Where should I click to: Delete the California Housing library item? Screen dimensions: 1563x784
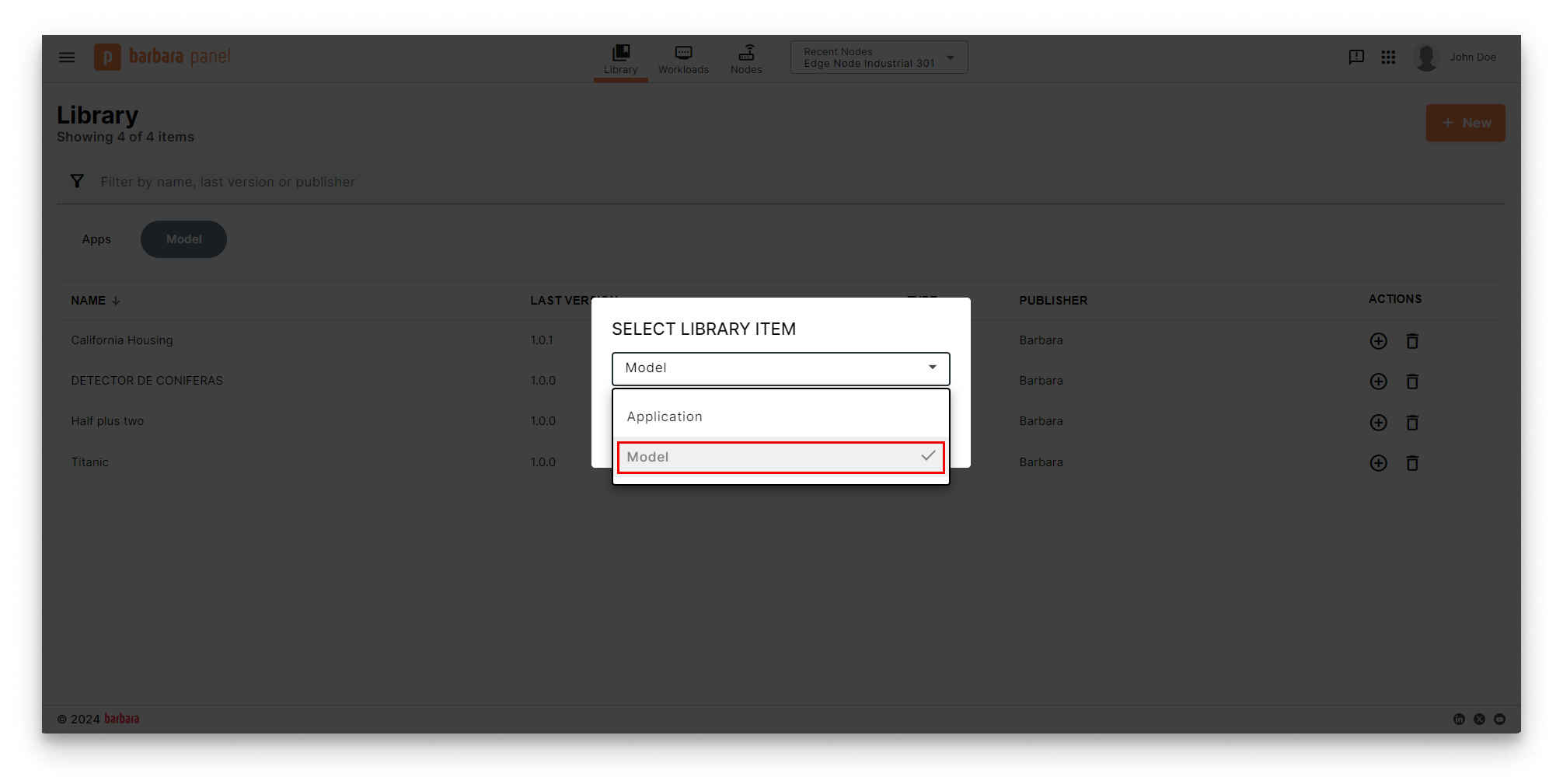coord(1412,340)
